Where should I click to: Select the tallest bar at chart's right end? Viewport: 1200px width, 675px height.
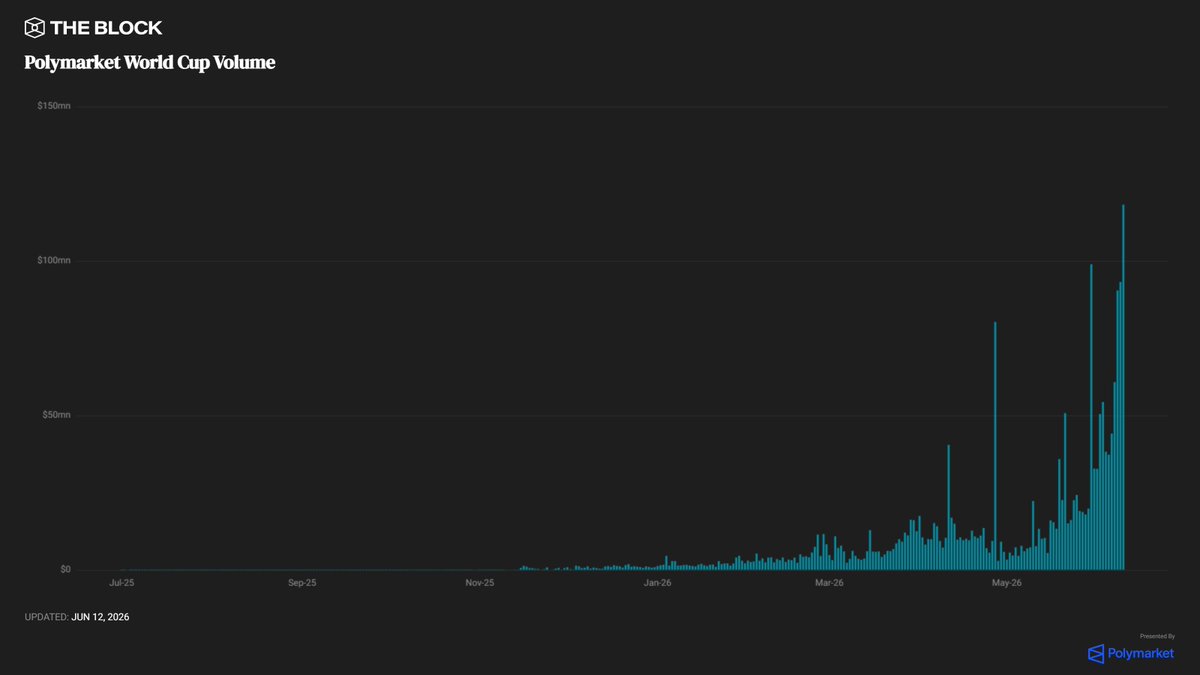click(x=1123, y=388)
